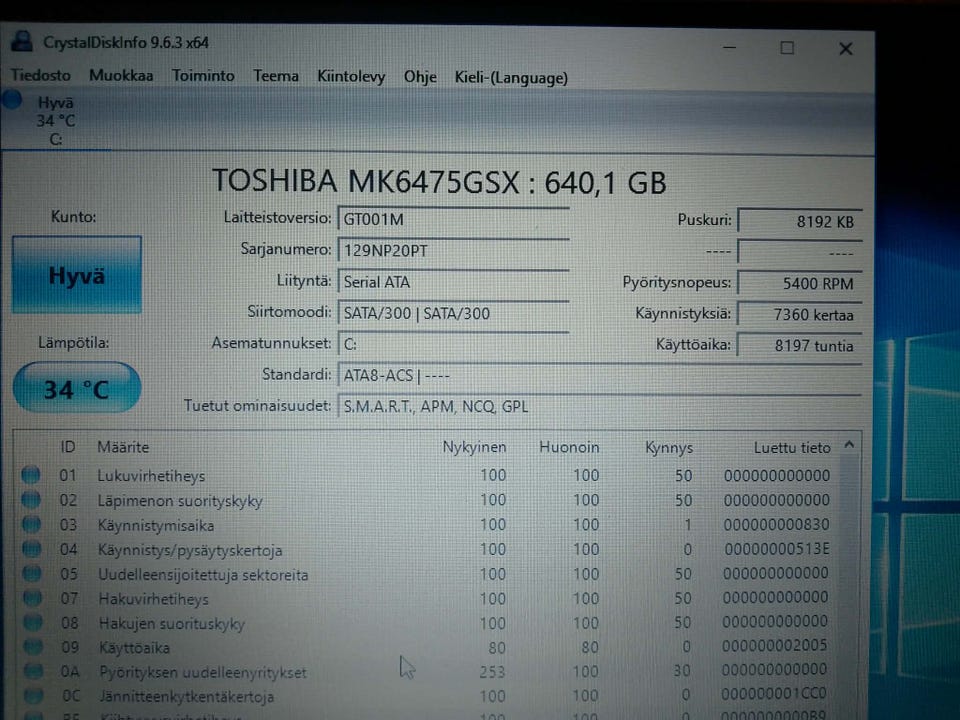Image resolution: width=960 pixels, height=720 pixels.
Task: Click the scroll-up arrow of the attribute list
Action: [849, 444]
